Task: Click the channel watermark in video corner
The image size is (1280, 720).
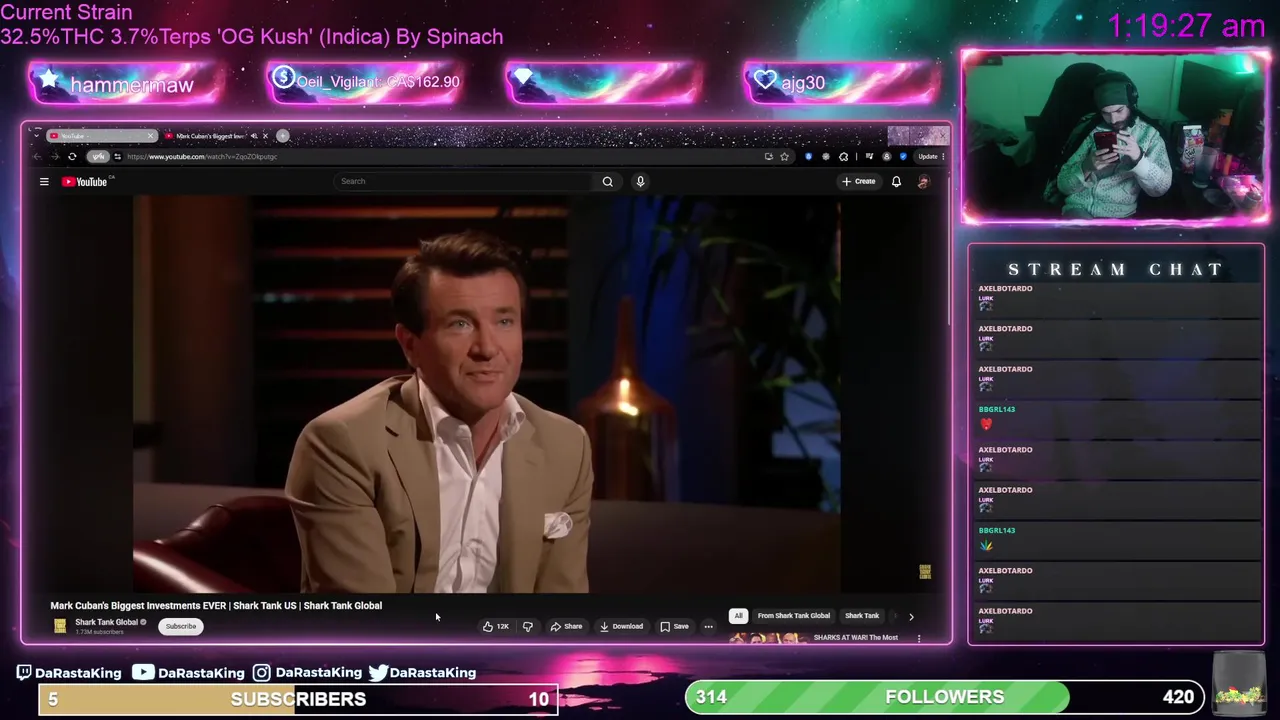Action: coord(925,571)
